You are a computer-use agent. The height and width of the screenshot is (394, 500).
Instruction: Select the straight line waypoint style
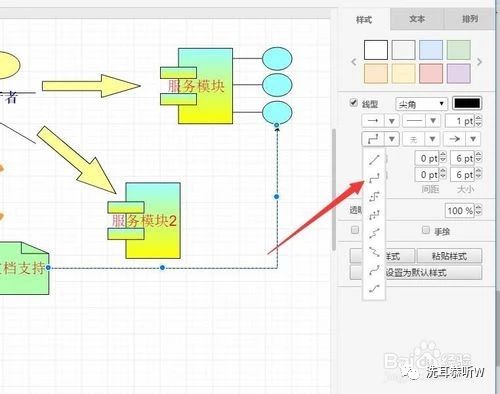pyautogui.click(x=374, y=160)
